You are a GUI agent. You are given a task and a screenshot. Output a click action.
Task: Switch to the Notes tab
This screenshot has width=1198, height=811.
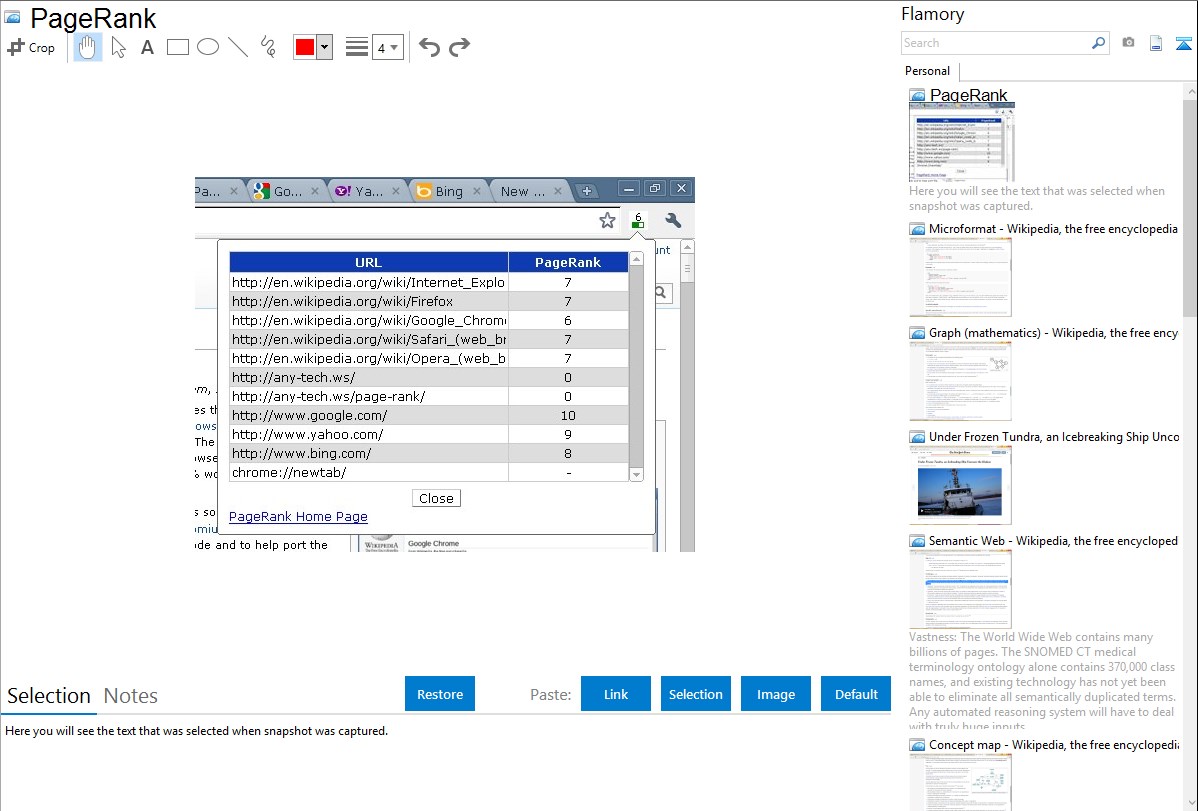click(131, 696)
